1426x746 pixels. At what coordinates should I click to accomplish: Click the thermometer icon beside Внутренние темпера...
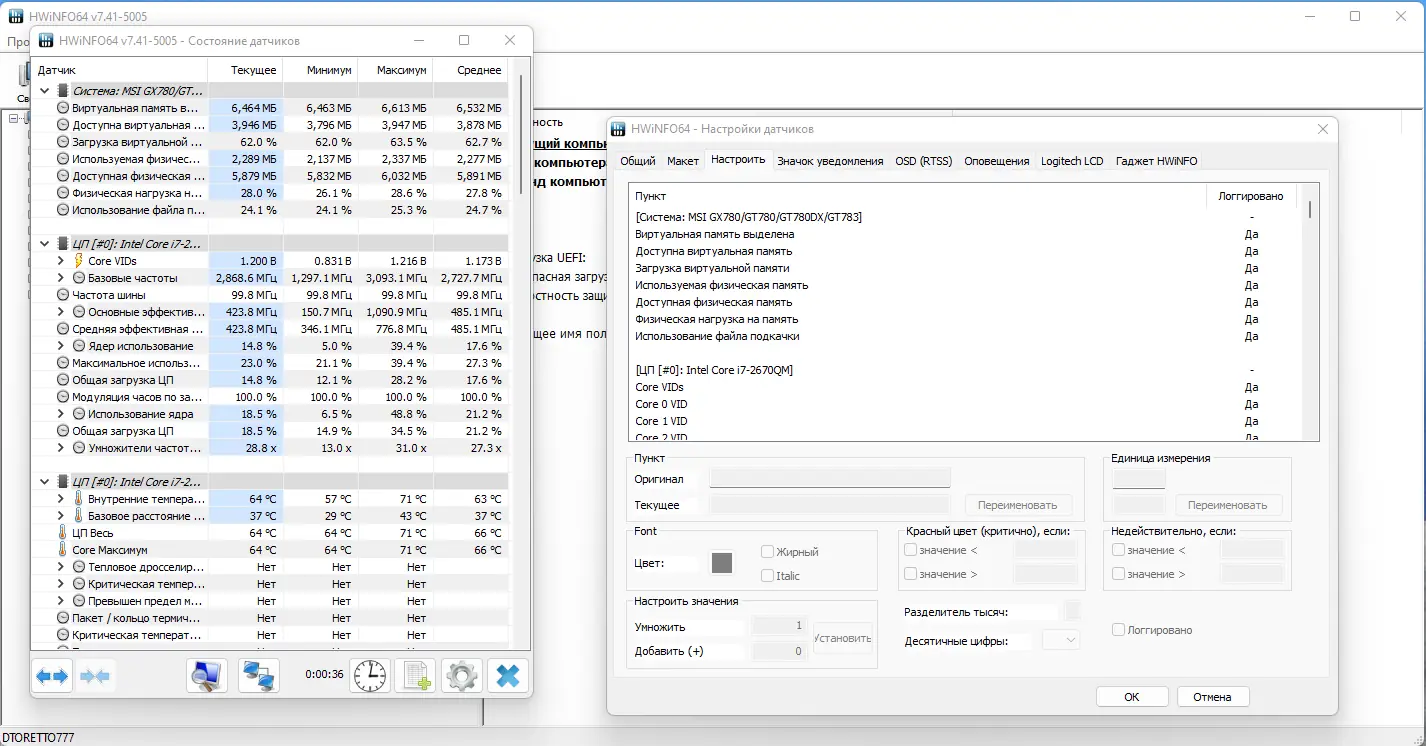pos(79,499)
